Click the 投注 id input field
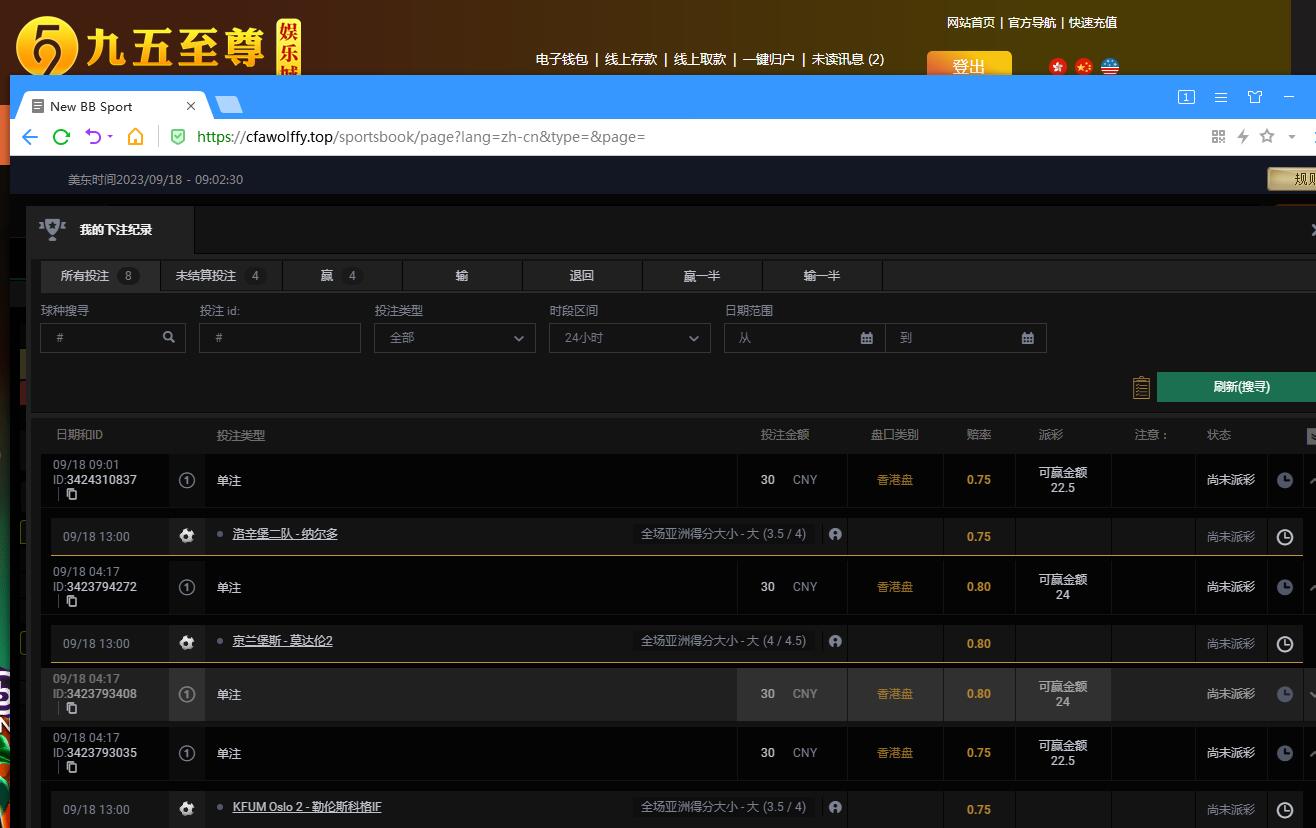This screenshot has height=828, width=1316. (279, 338)
